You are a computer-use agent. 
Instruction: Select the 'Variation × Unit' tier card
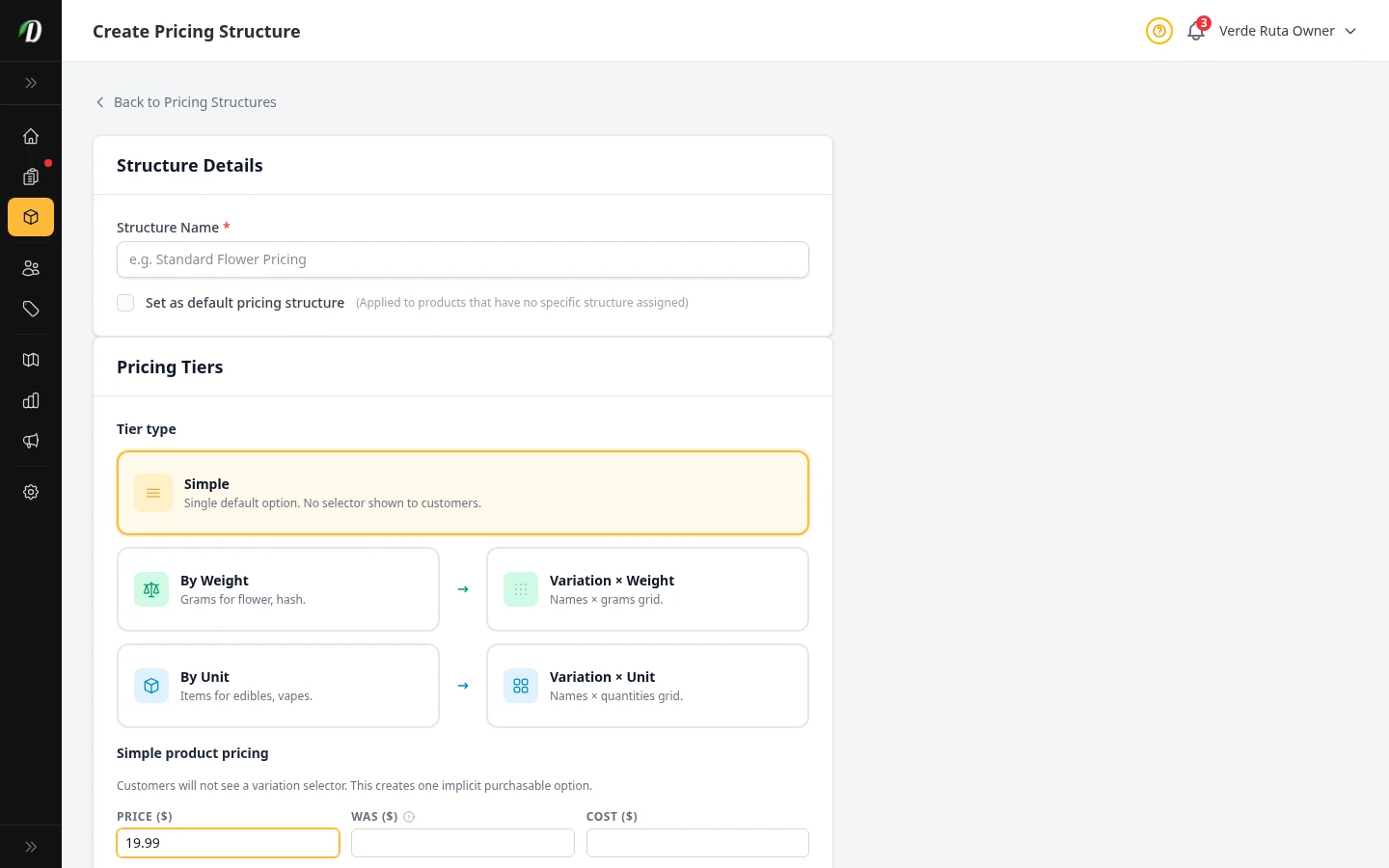(x=647, y=685)
